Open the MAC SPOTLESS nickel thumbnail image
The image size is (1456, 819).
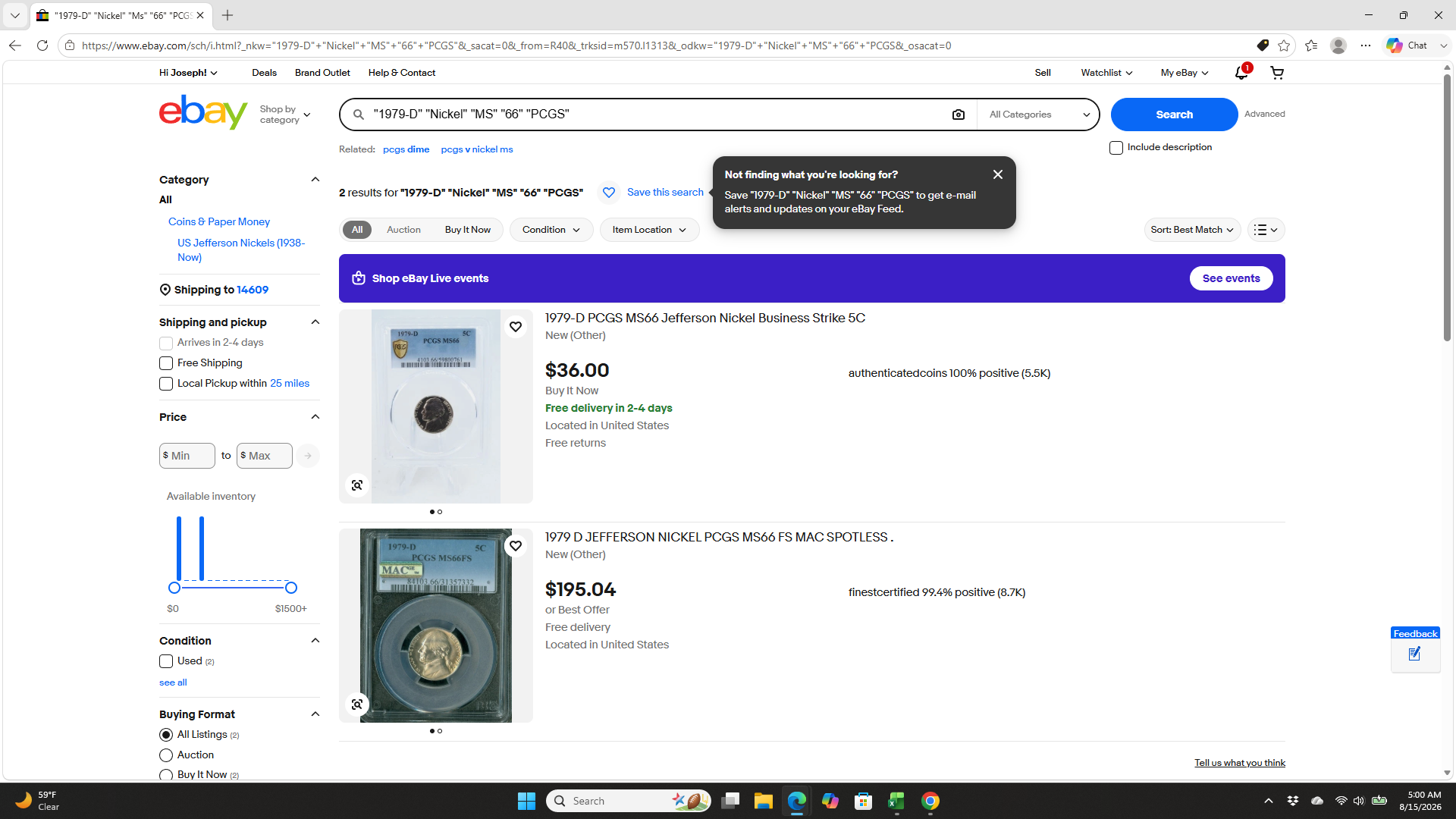tap(436, 626)
